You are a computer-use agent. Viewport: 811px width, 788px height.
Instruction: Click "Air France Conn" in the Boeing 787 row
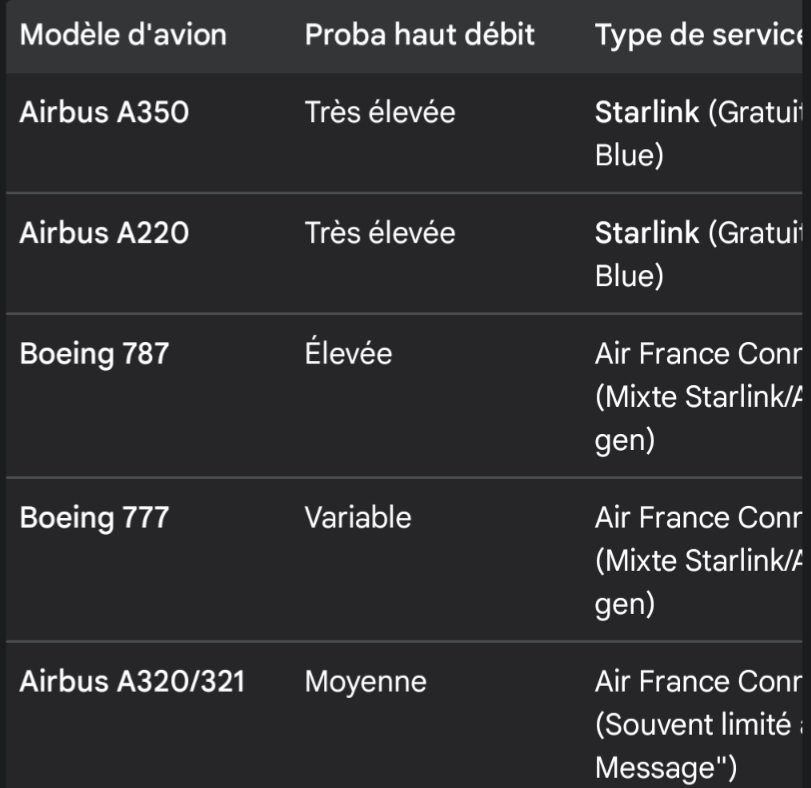click(x=699, y=354)
